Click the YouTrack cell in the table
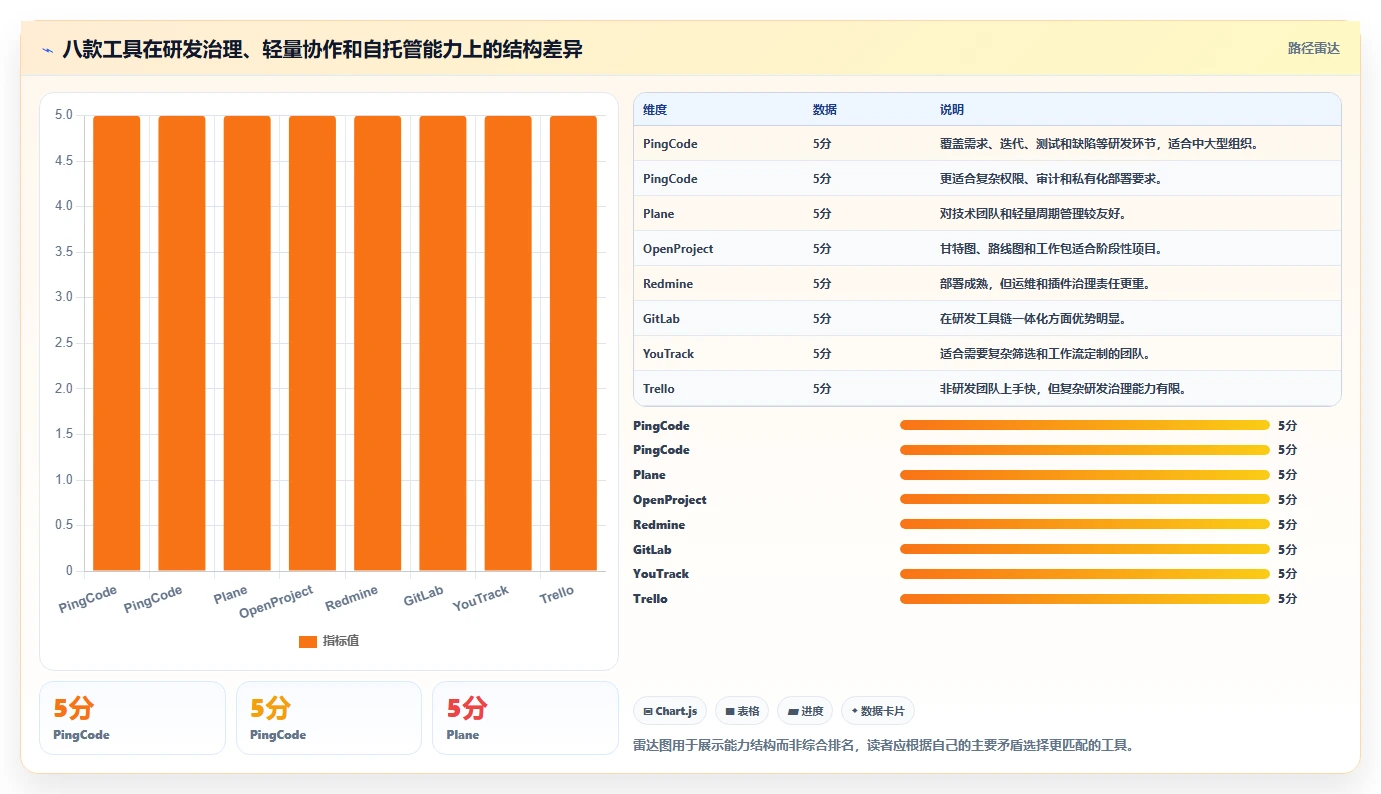 point(669,354)
